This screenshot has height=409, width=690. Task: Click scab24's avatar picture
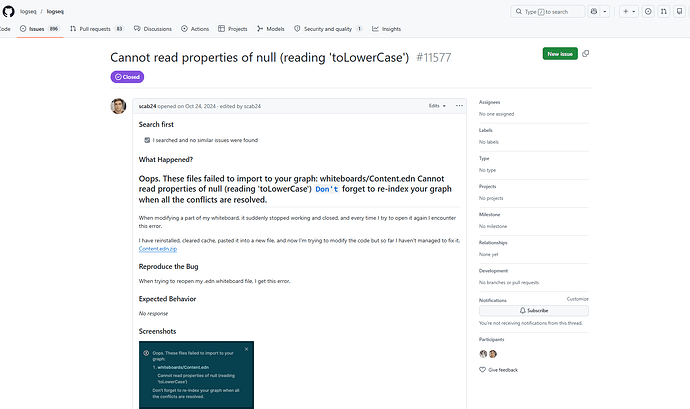click(x=118, y=106)
